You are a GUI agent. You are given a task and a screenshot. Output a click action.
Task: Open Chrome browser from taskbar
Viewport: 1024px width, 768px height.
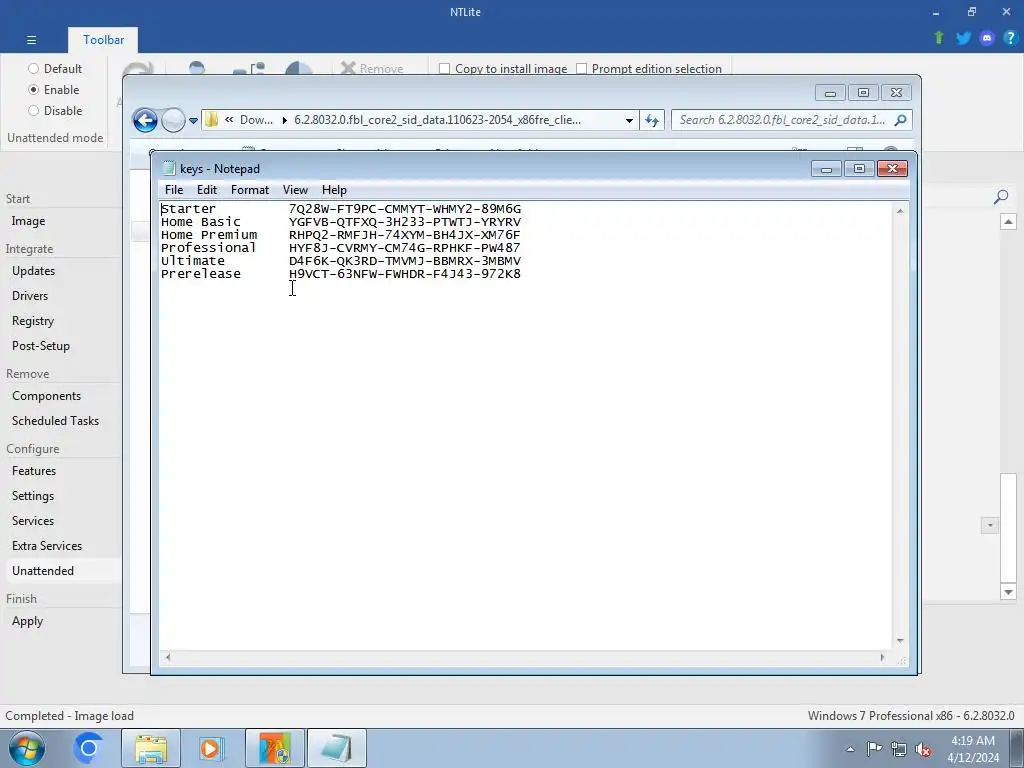point(89,748)
